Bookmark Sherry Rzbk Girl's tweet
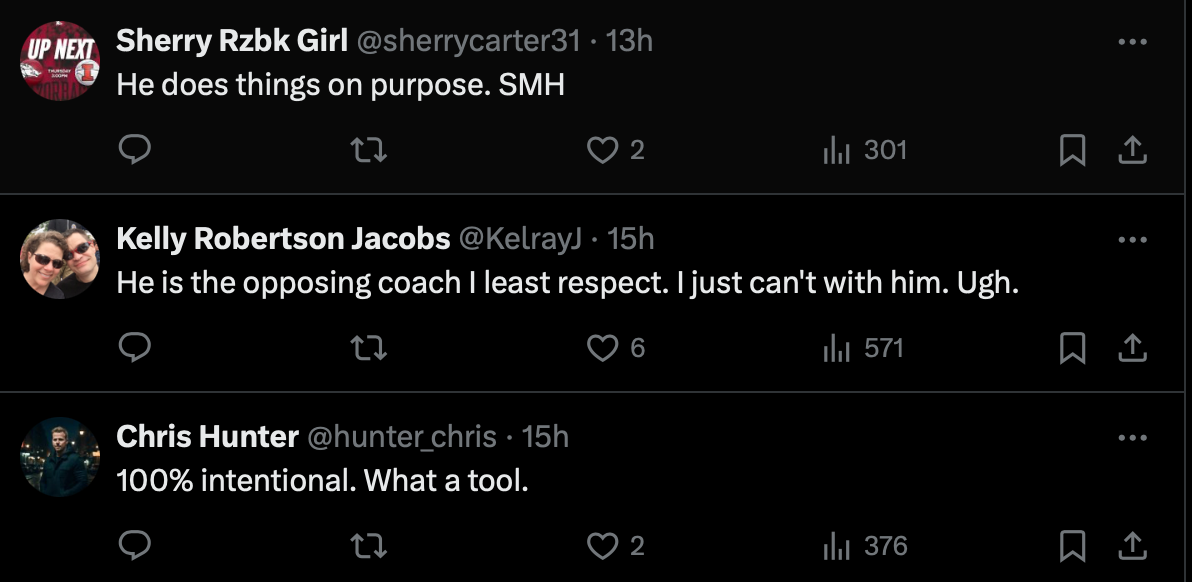The width and height of the screenshot is (1192, 582). pos(1072,150)
